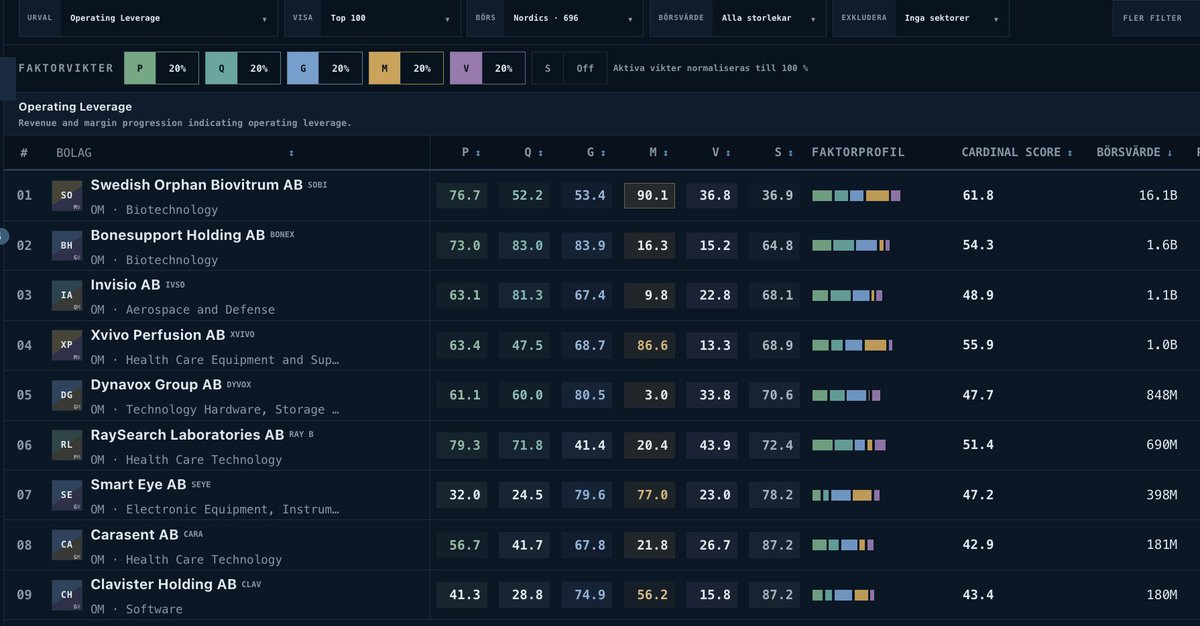Click the M score 86.6 for Xvivo Perfusion

pyautogui.click(x=650, y=345)
